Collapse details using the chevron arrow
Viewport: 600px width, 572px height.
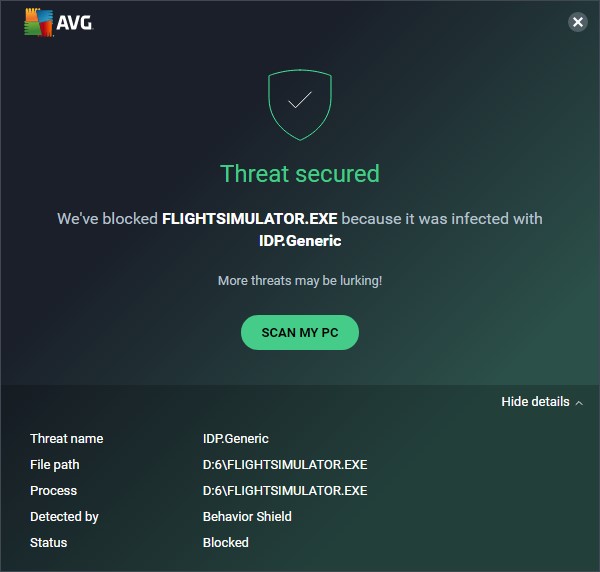pos(579,402)
